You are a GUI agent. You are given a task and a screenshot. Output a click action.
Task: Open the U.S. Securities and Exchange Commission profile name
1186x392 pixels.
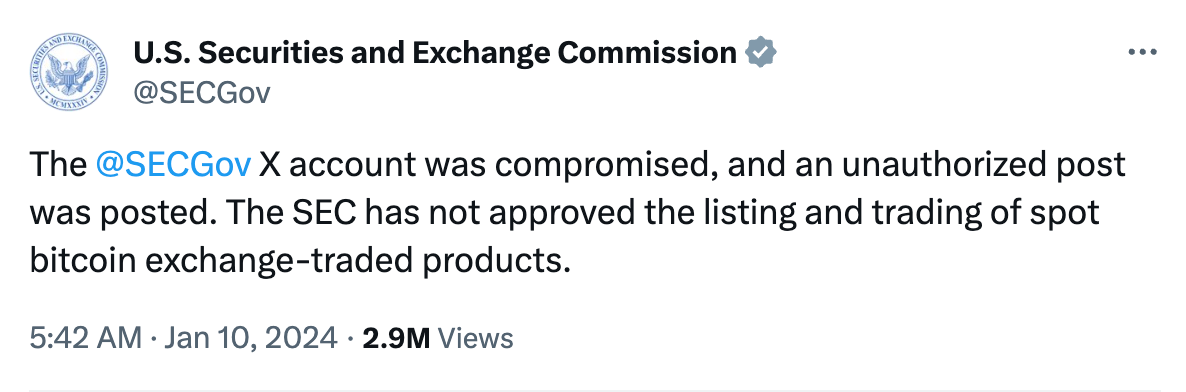coord(435,53)
